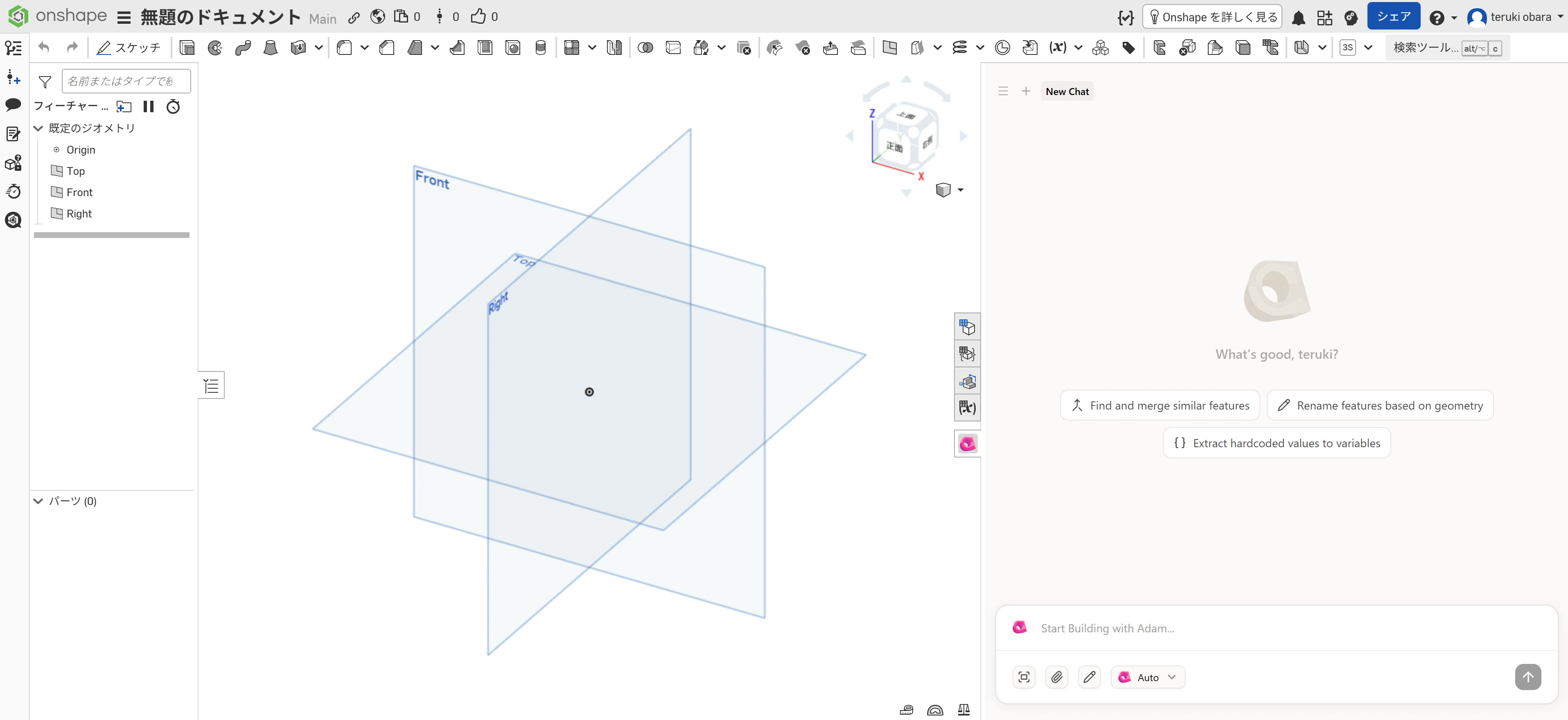Toggle the feature list filter icon
Screen dimensions: 1568x720
(x=45, y=82)
